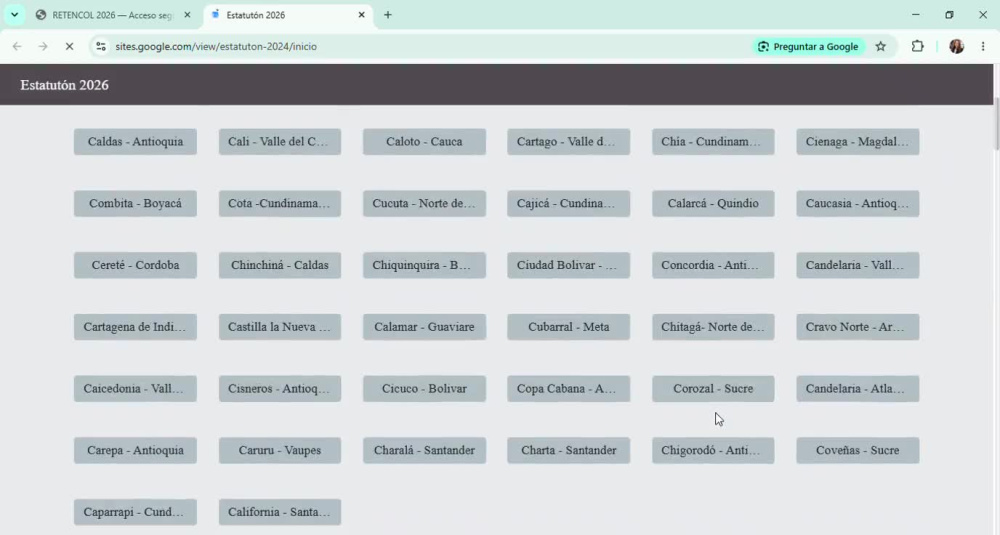Select Chigorodó - Antioquia
Screen dimensions: 1000x535
pos(713,450)
